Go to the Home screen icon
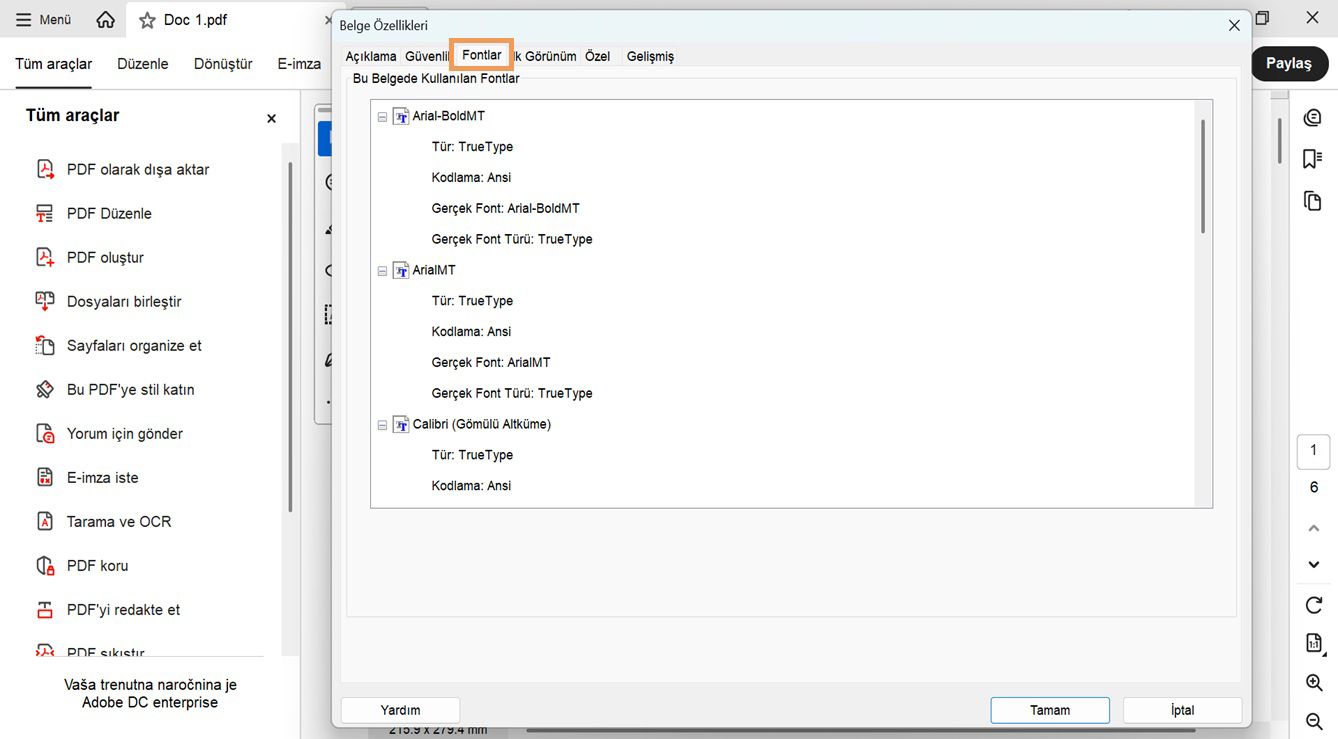The image size is (1338, 739). (105, 20)
